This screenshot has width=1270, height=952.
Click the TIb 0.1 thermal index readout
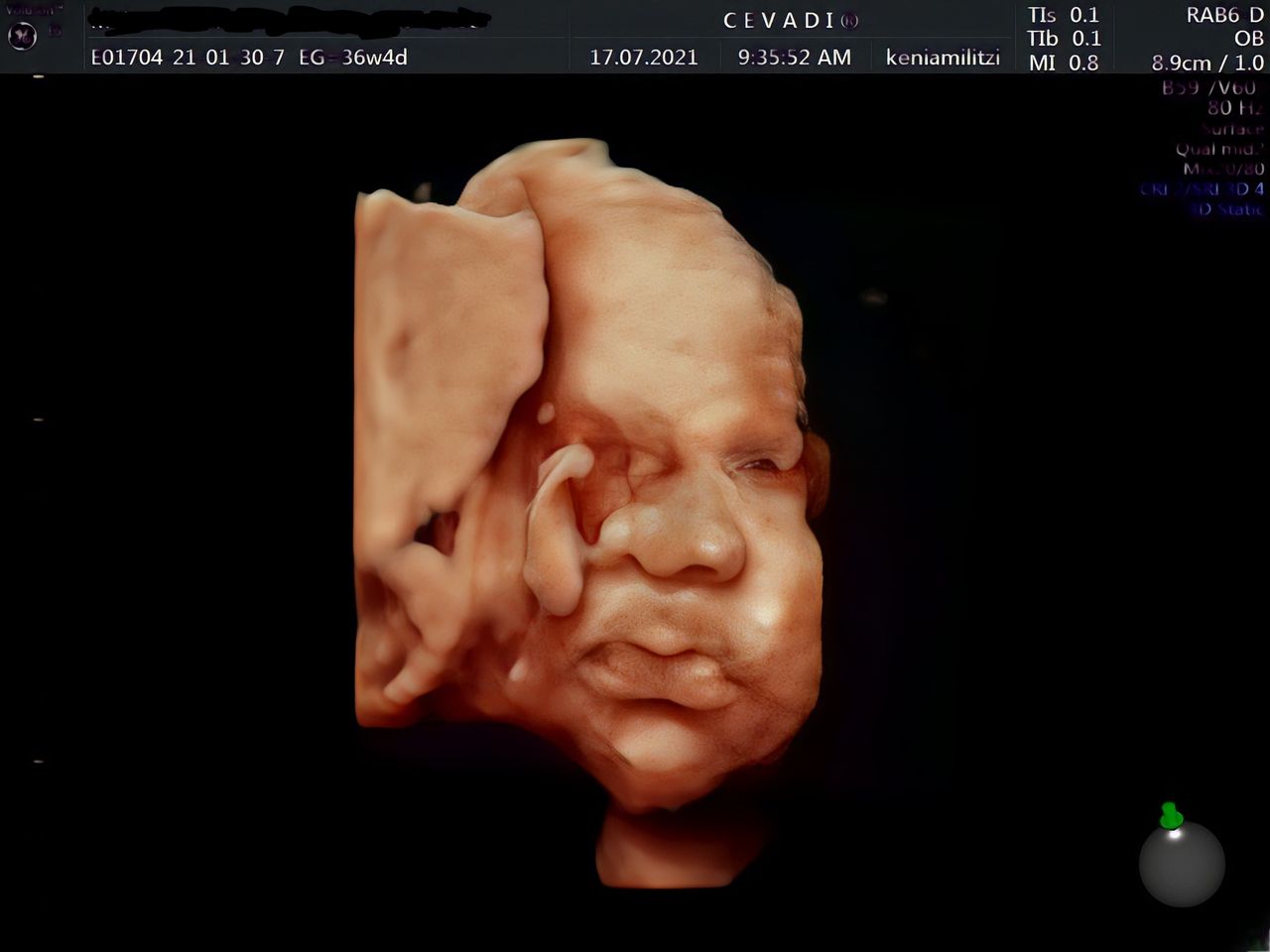[1064, 39]
